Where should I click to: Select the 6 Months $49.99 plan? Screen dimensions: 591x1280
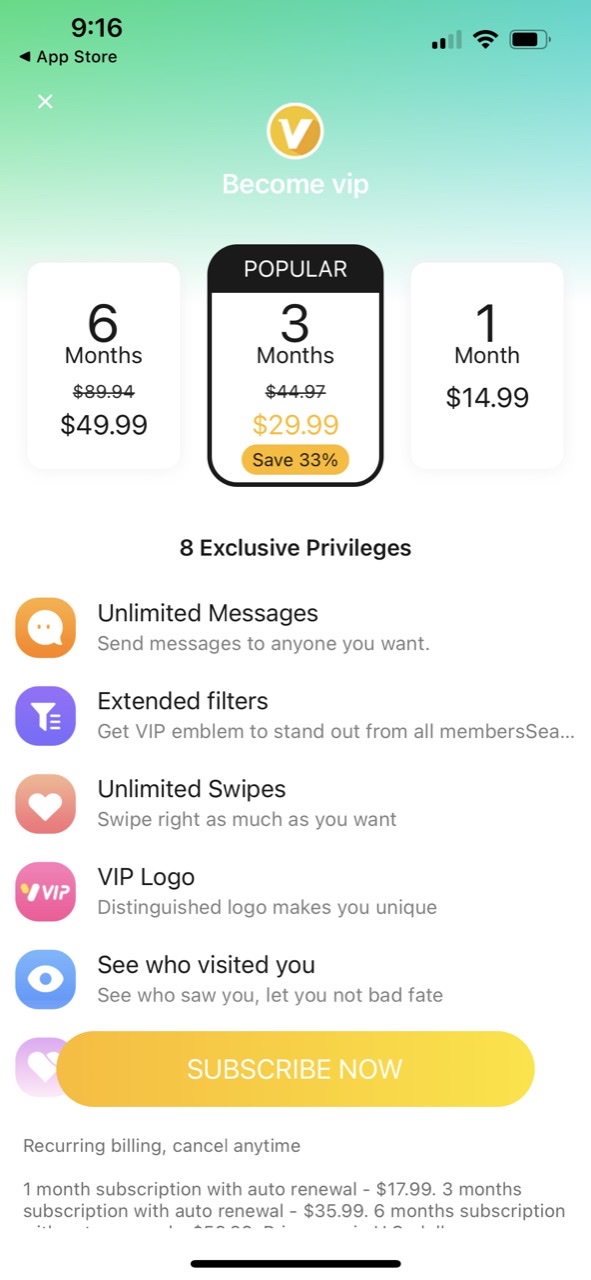tap(104, 366)
